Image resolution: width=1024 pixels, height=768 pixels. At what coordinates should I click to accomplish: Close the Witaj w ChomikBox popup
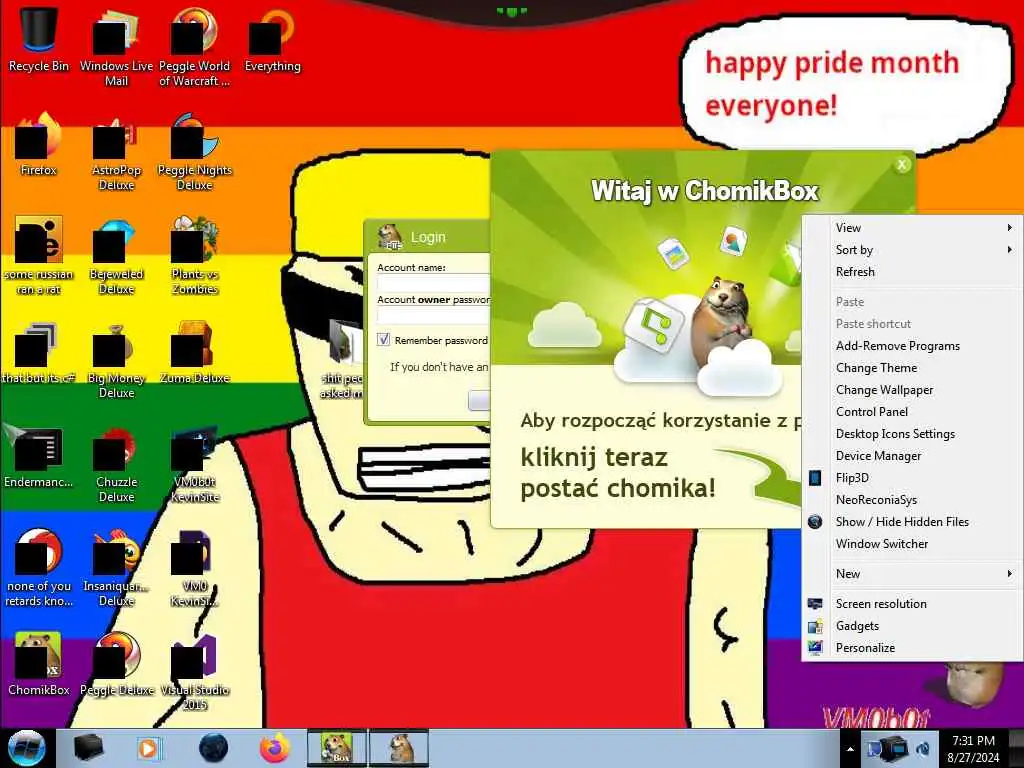coord(902,165)
